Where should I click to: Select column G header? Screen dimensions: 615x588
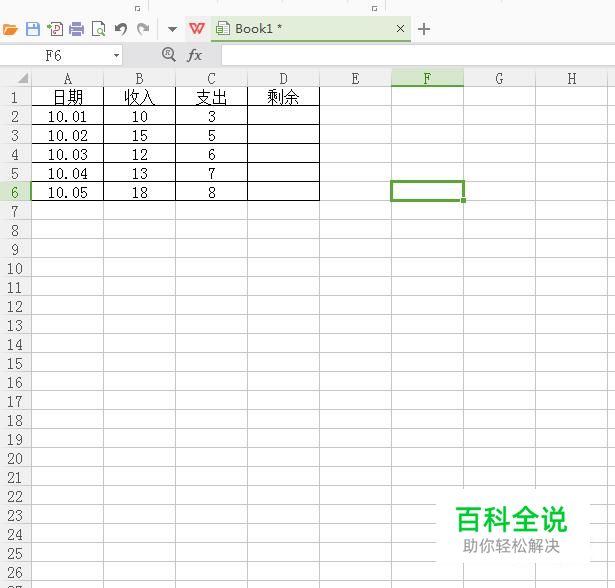(x=499, y=78)
